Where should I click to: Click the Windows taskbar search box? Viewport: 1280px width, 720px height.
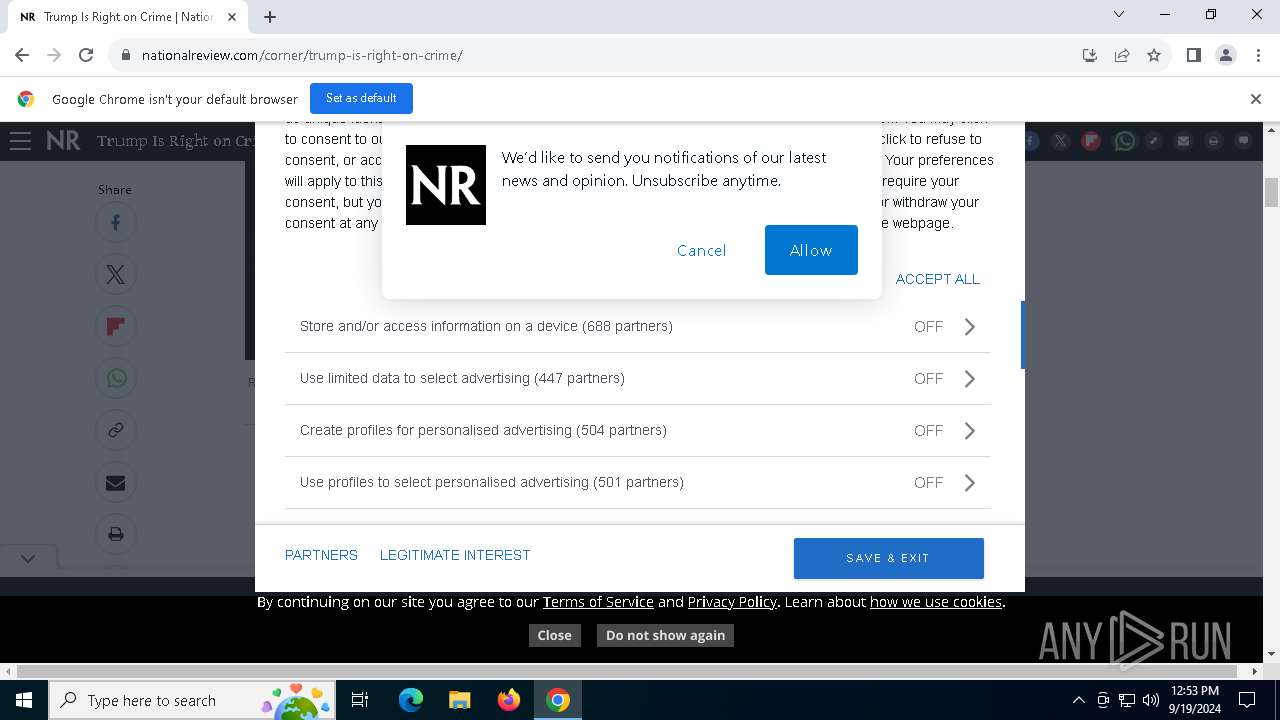[190, 700]
